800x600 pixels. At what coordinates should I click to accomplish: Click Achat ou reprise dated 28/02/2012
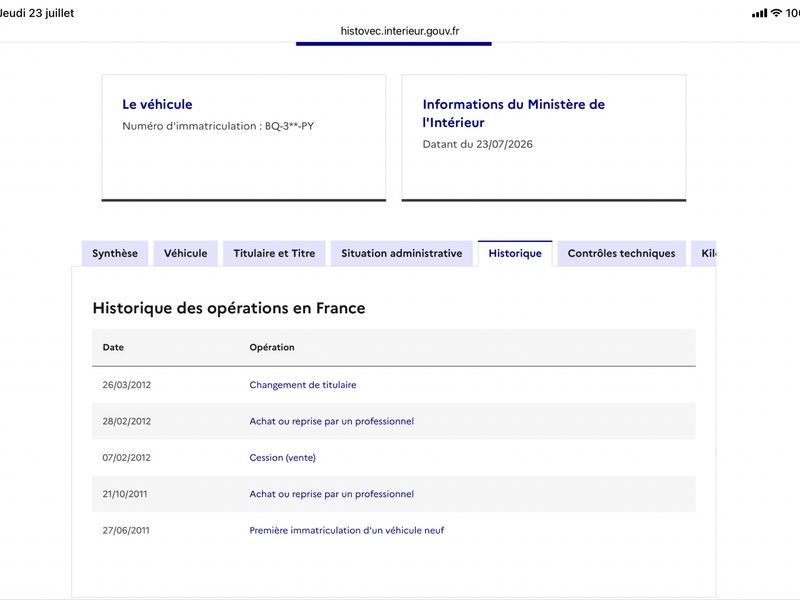331,421
